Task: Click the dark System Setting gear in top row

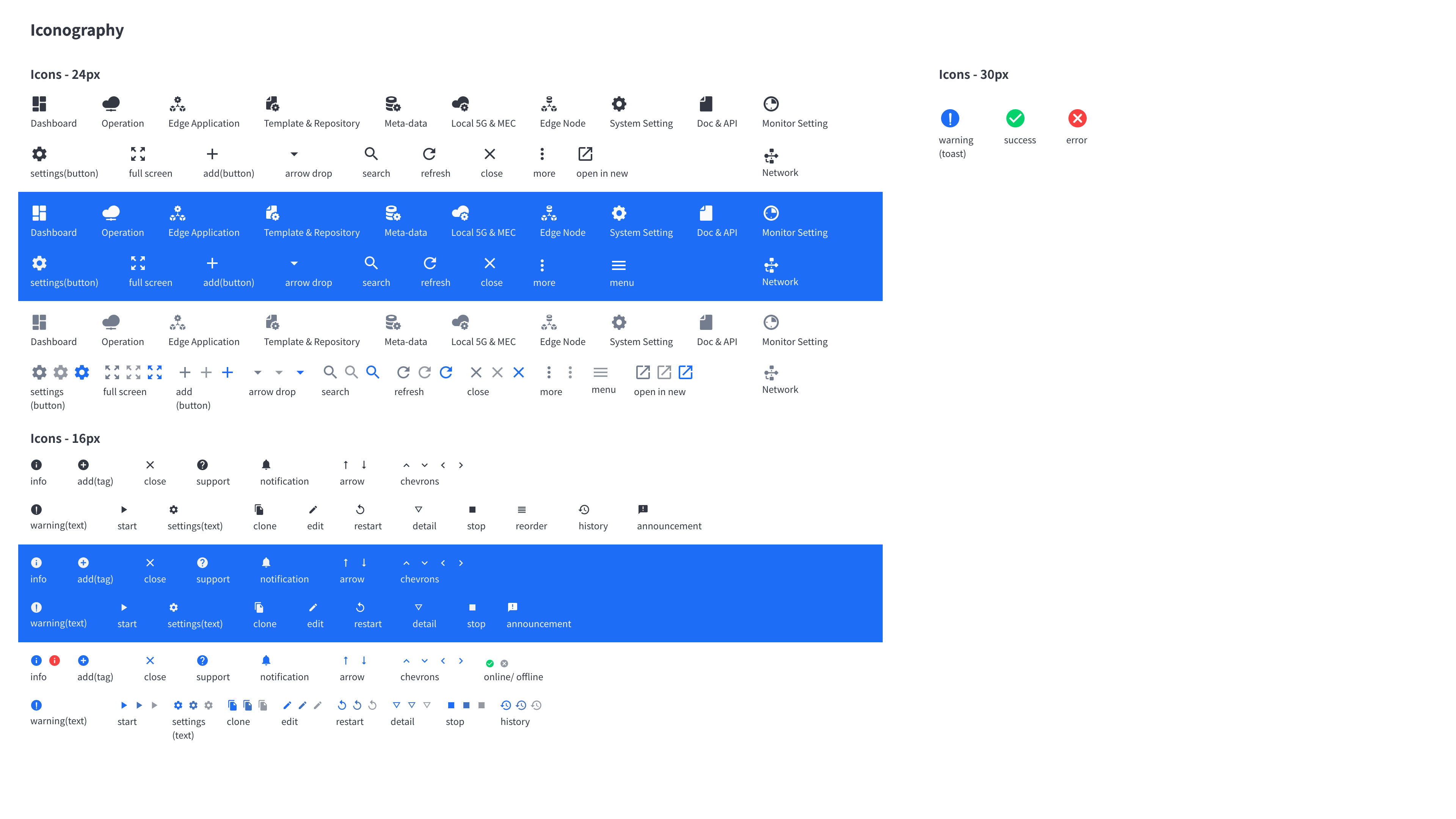Action: [x=619, y=104]
